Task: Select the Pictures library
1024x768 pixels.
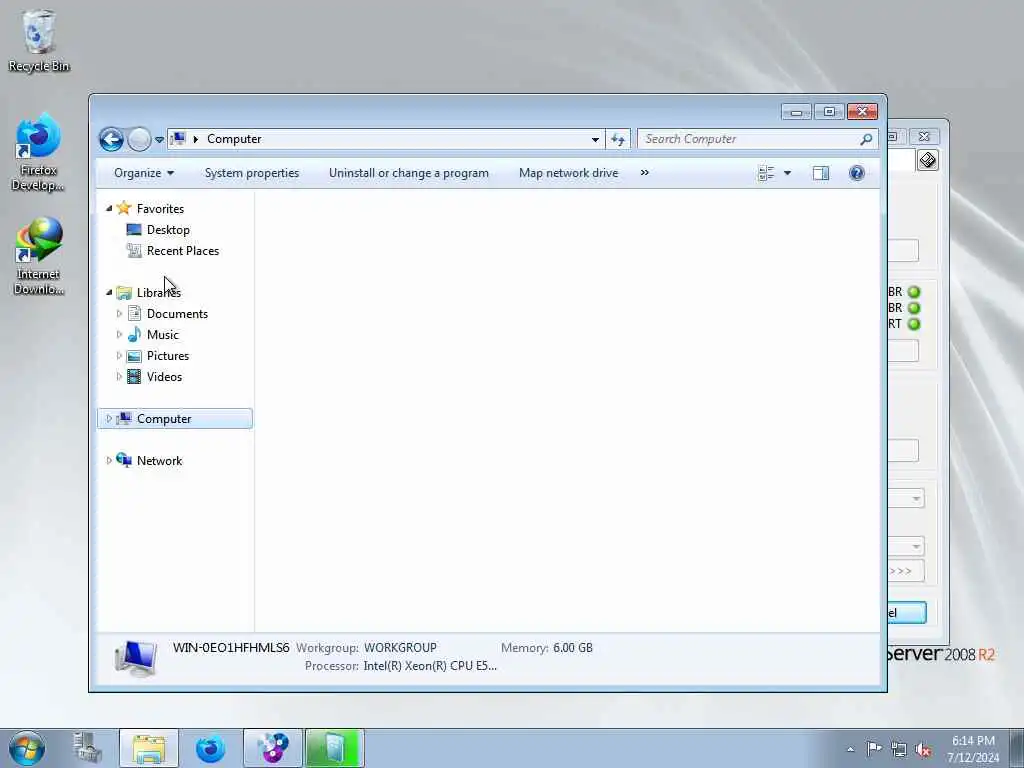Action: tap(168, 356)
